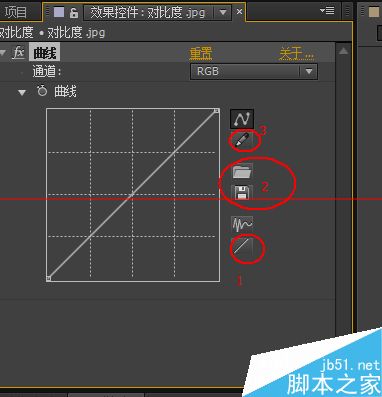
Task: Switch to the 项目 tab
Action: coord(16,12)
